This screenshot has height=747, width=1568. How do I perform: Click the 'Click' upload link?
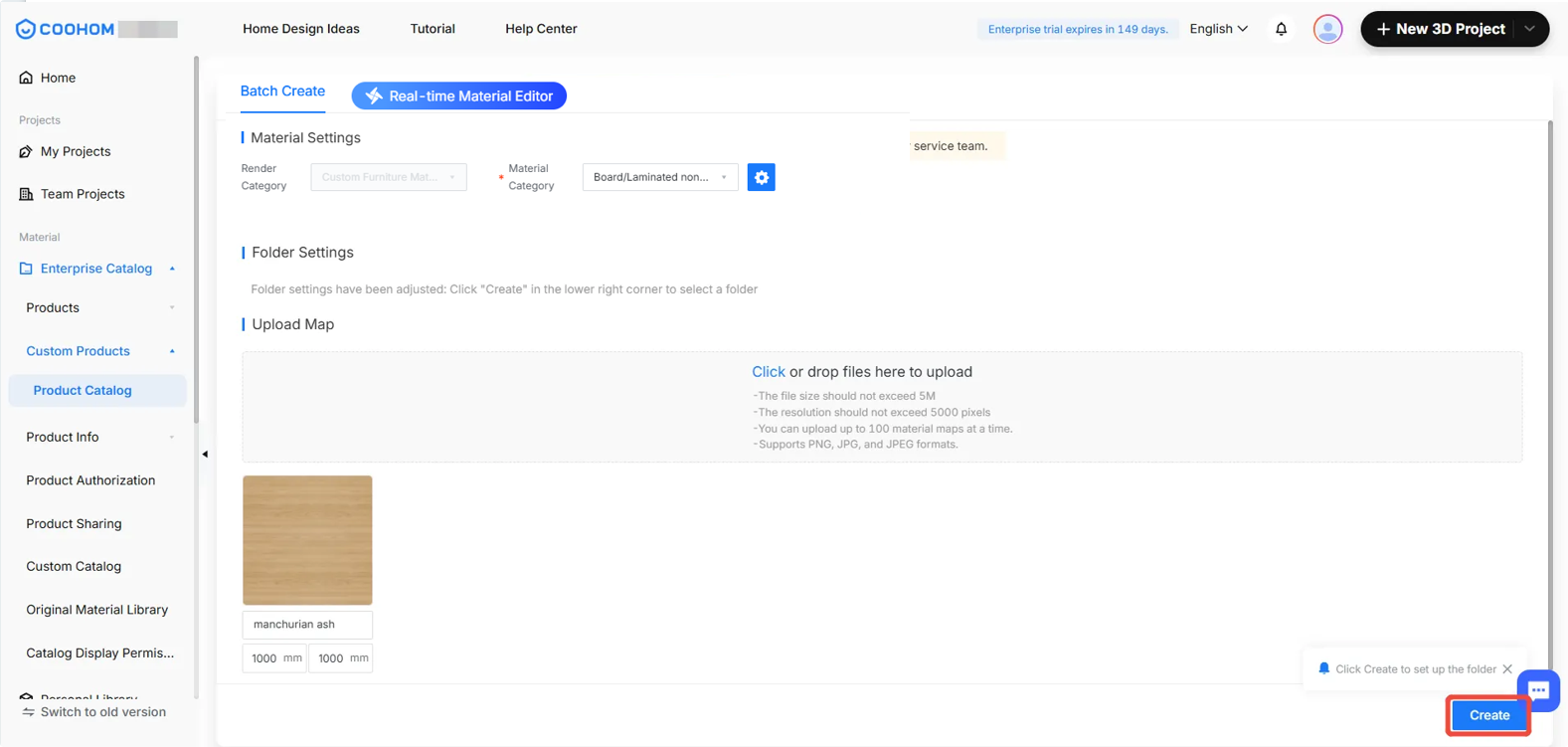(768, 372)
